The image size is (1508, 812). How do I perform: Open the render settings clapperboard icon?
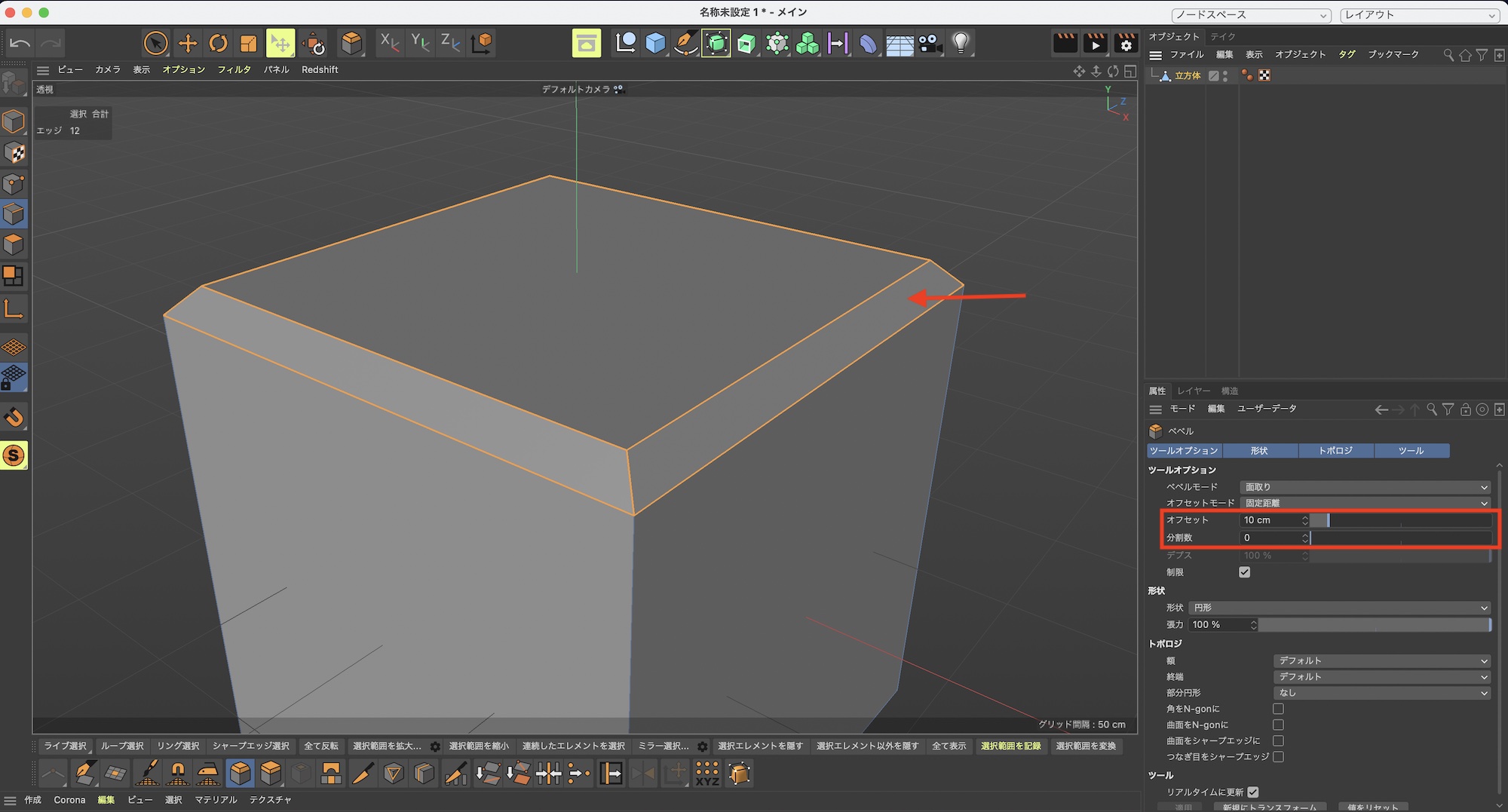click(1126, 44)
